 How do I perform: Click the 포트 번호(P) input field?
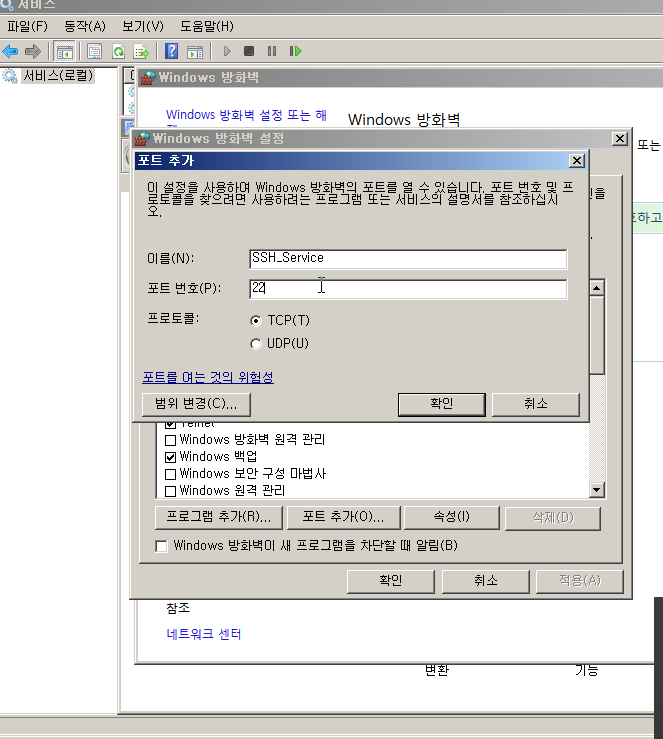[x=408, y=289]
